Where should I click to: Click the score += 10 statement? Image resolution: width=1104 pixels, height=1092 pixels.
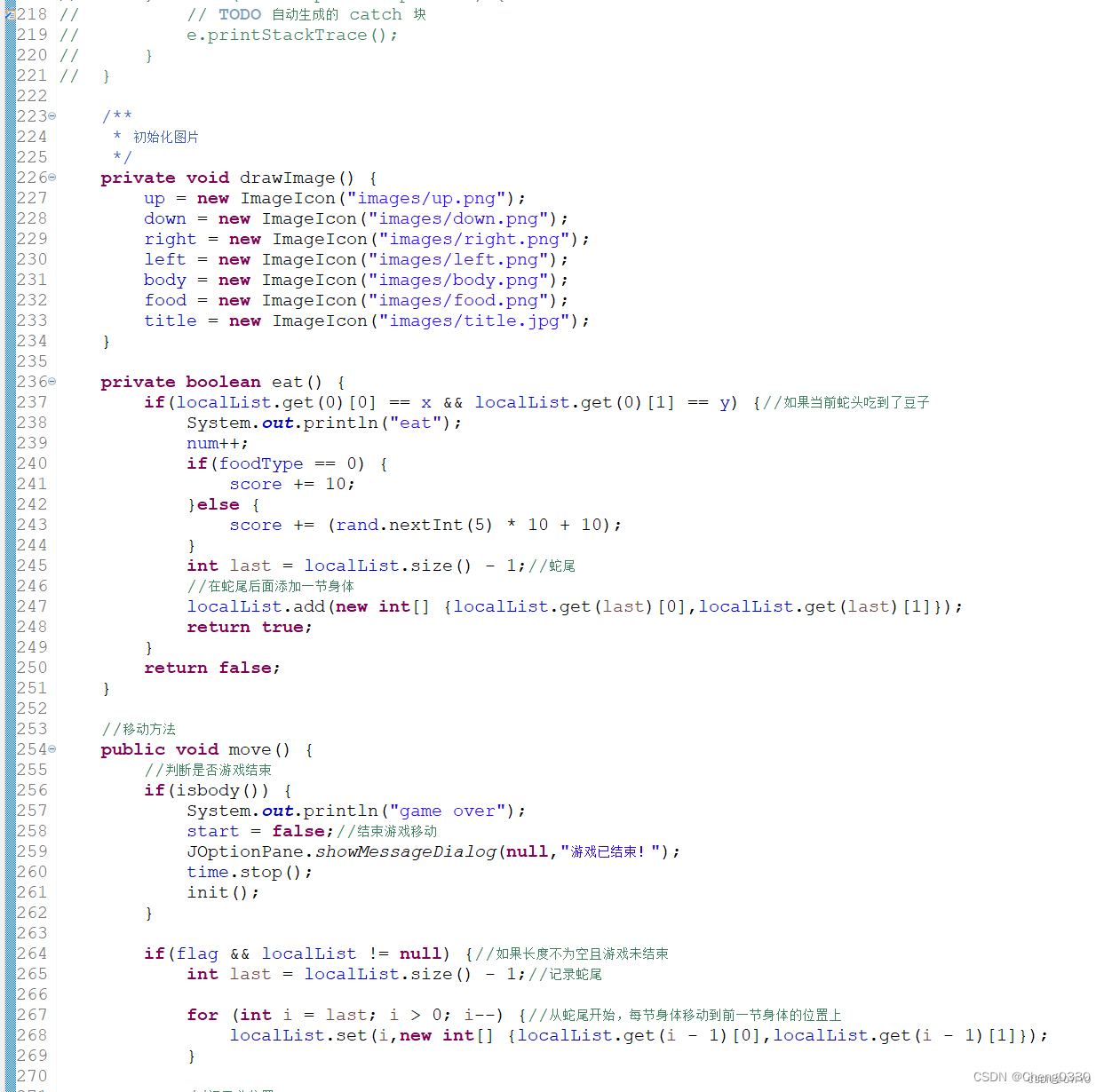point(292,484)
